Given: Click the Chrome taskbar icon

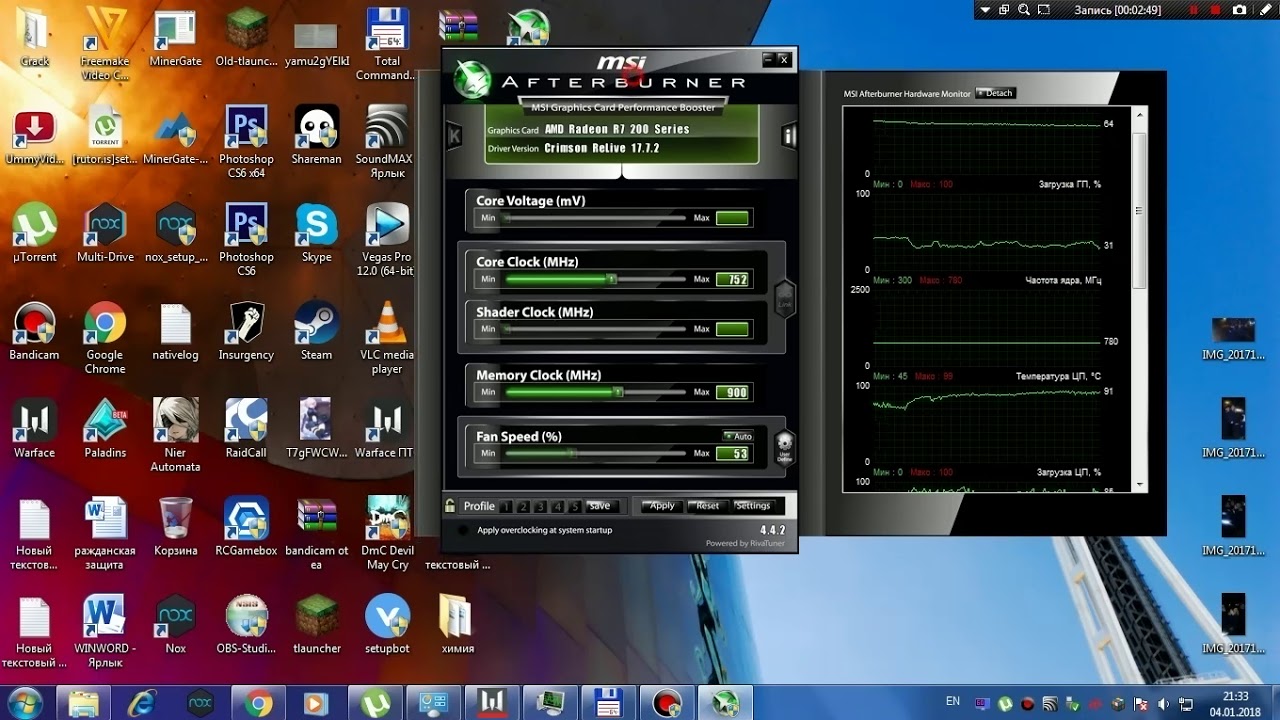Looking at the screenshot, I should pyautogui.click(x=259, y=703).
